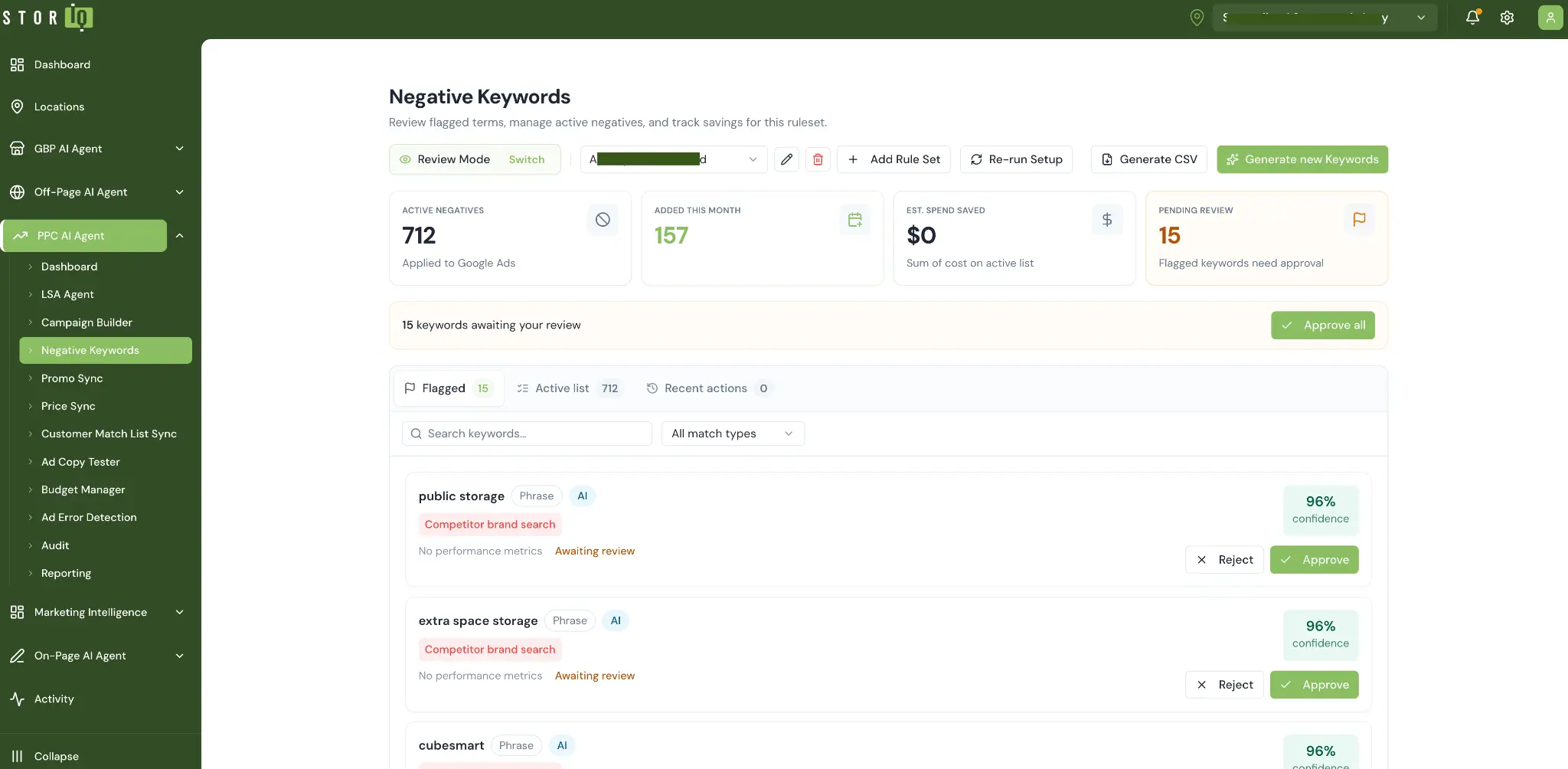This screenshot has width=1568, height=769.
Task: Click AI badge on cubesmart row
Action: click(562, 745)
